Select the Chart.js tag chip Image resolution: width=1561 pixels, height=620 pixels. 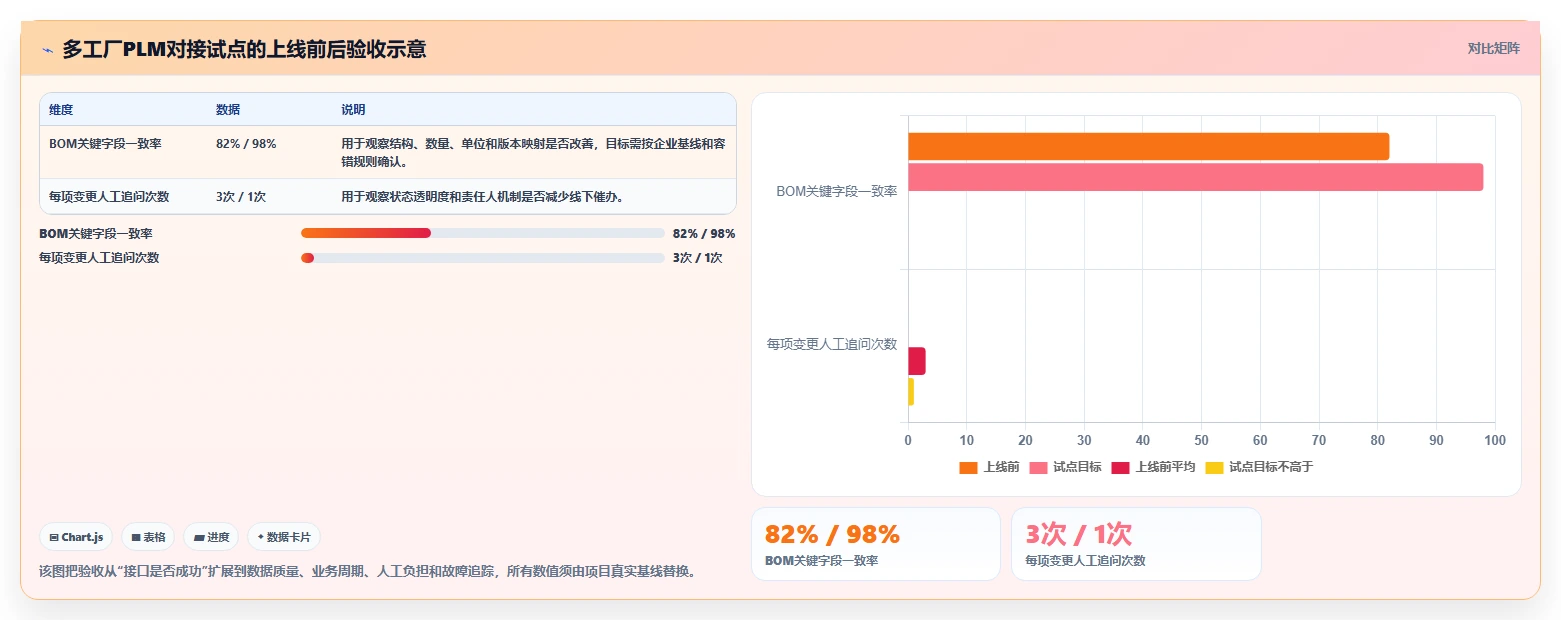coord(76,537)
